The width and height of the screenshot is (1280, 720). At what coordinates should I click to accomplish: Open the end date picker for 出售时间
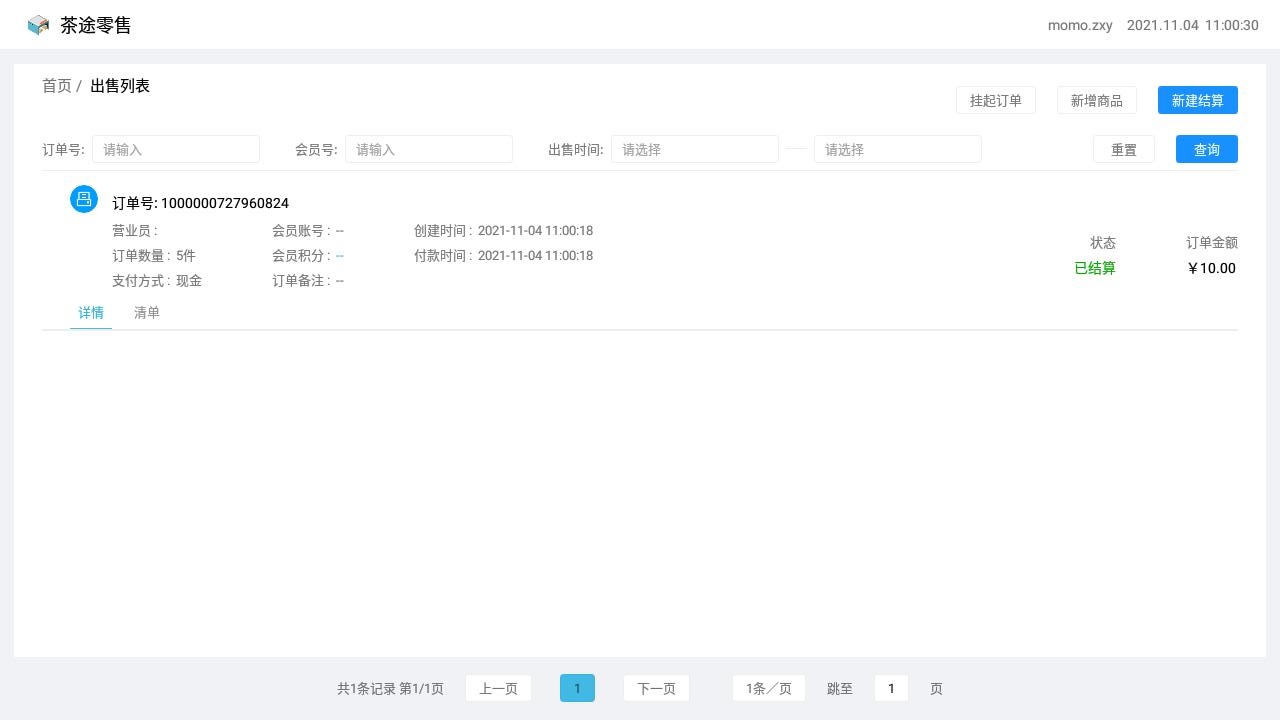(897, 149)
